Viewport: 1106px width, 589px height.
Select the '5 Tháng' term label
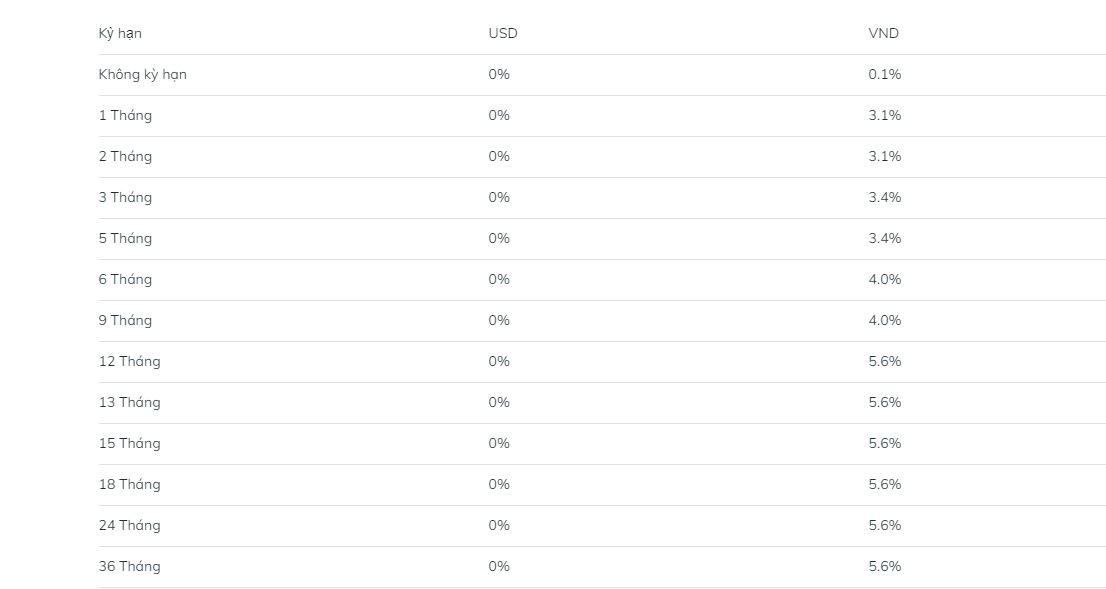pos(125,239)
